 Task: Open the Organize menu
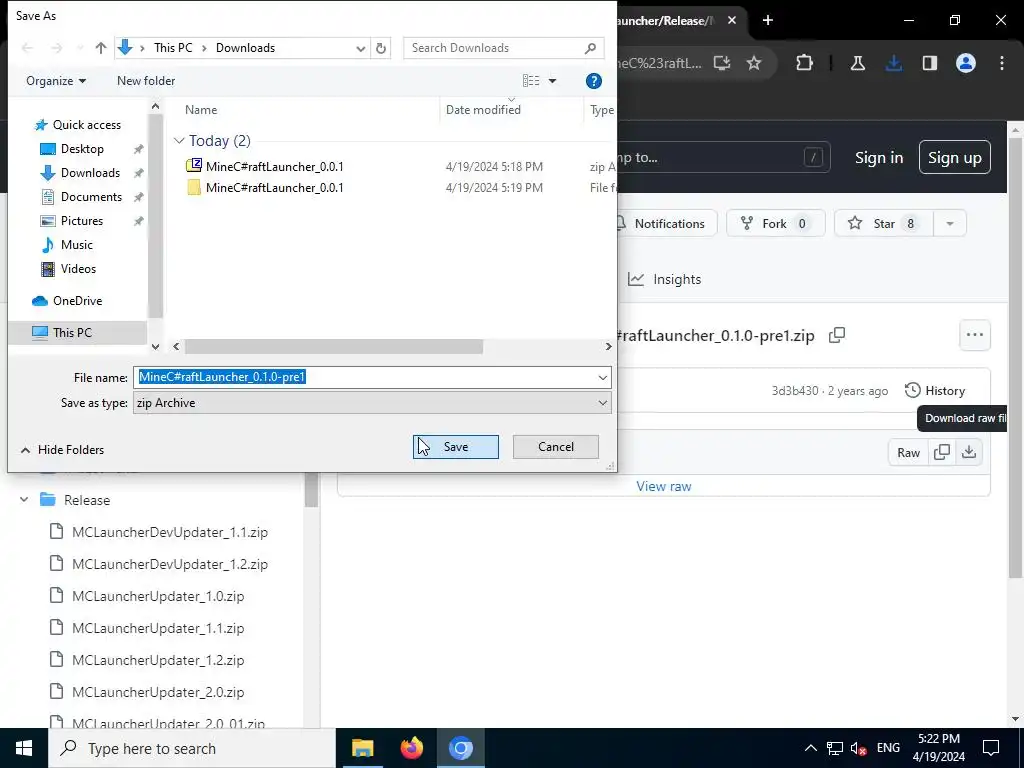point(56,81)
